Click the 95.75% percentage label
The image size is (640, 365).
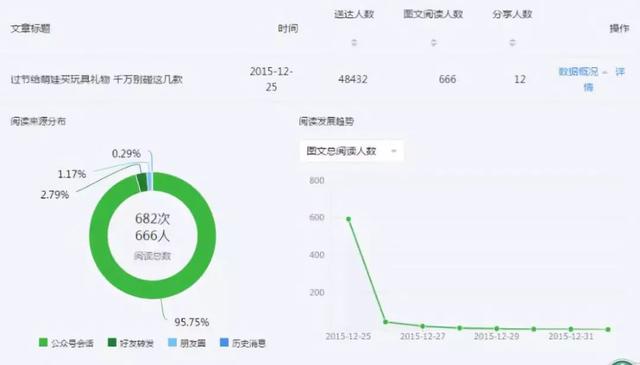(x=192, y=322)
